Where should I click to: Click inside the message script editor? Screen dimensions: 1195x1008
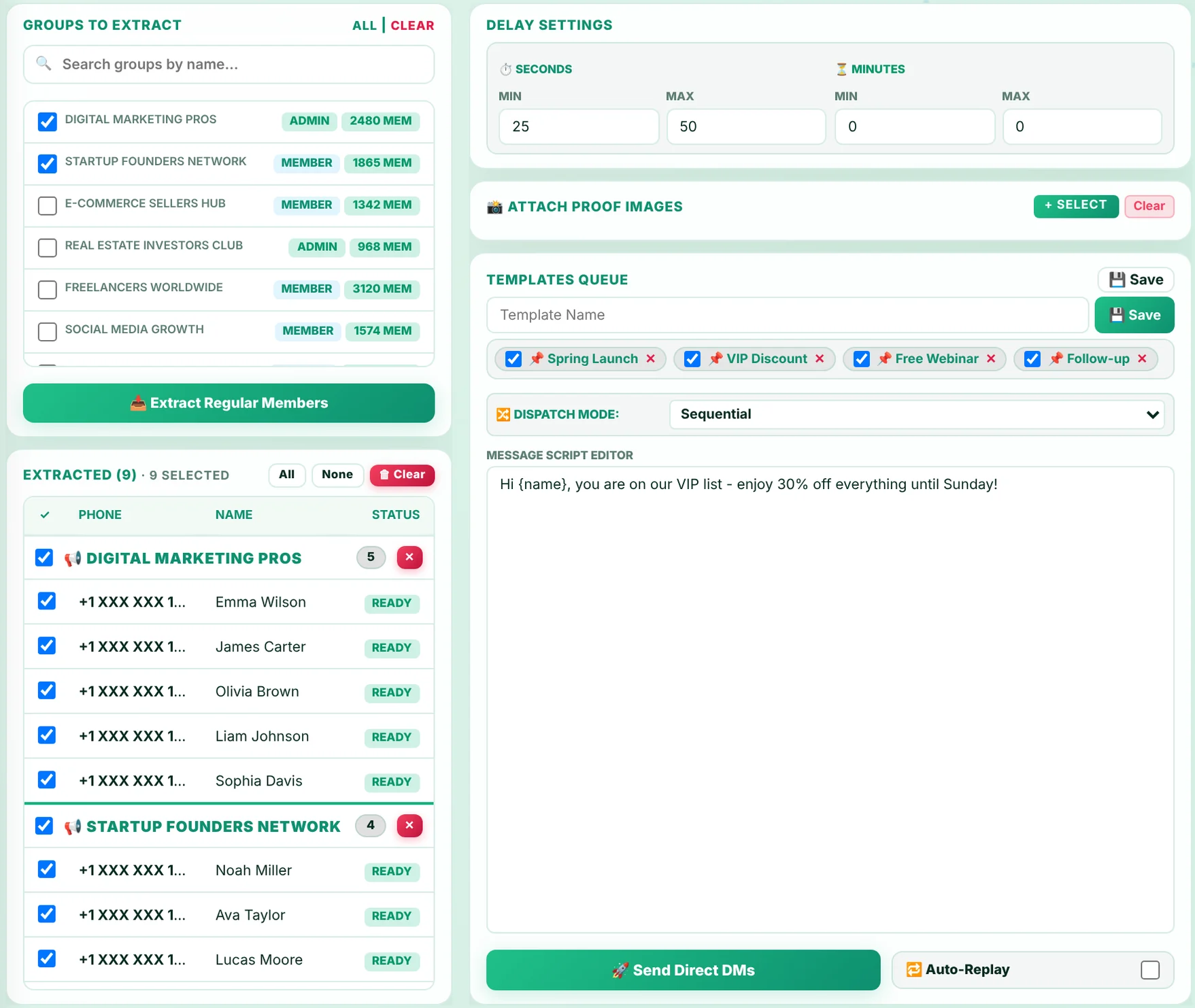[x=830, y=699]
